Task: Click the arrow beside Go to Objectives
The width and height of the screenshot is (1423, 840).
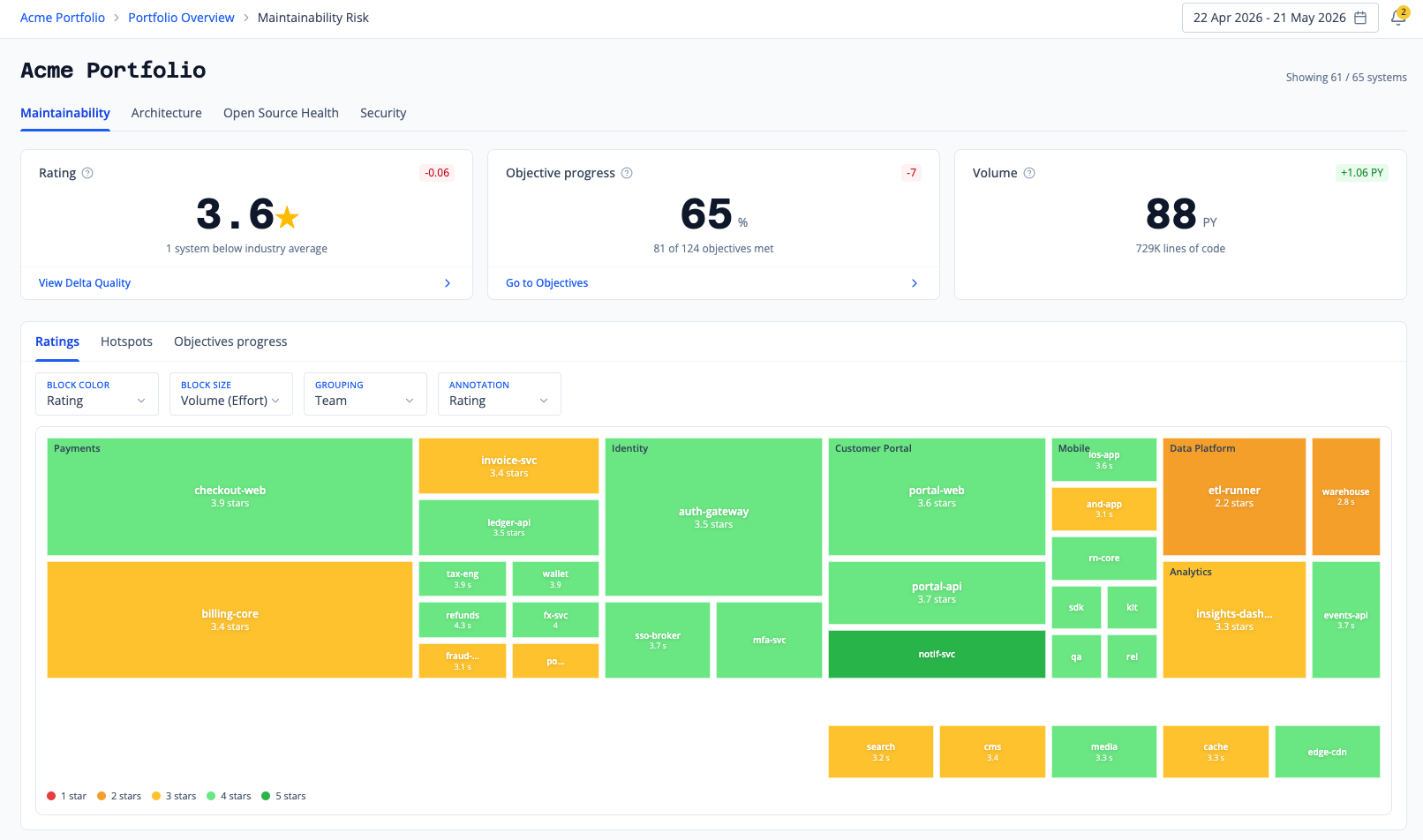Action: (915, 283)
